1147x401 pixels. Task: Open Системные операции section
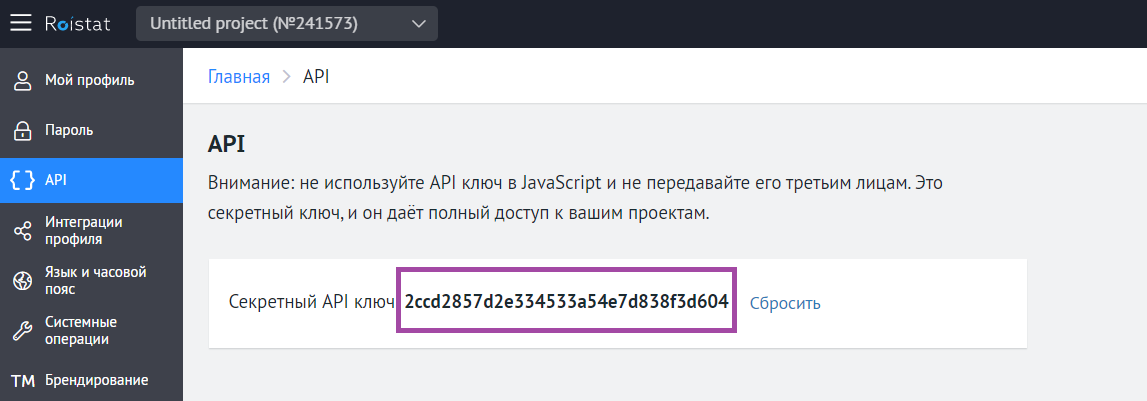click(81, 331)
